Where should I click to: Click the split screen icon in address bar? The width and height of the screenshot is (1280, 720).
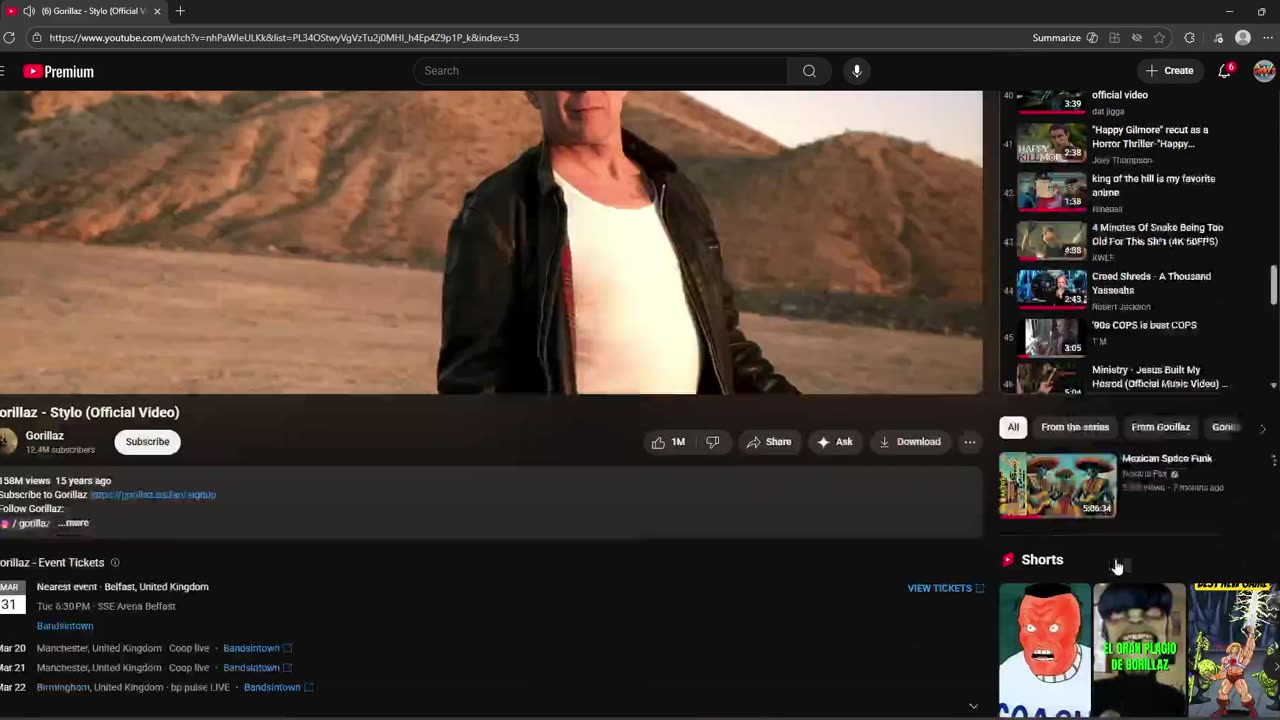click(x=1115, y=38)
